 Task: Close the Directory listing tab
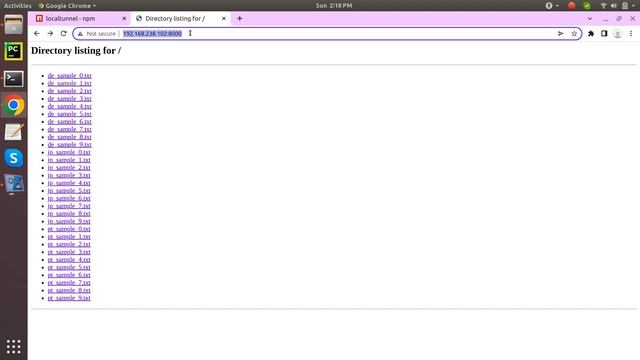coord(224,18)
